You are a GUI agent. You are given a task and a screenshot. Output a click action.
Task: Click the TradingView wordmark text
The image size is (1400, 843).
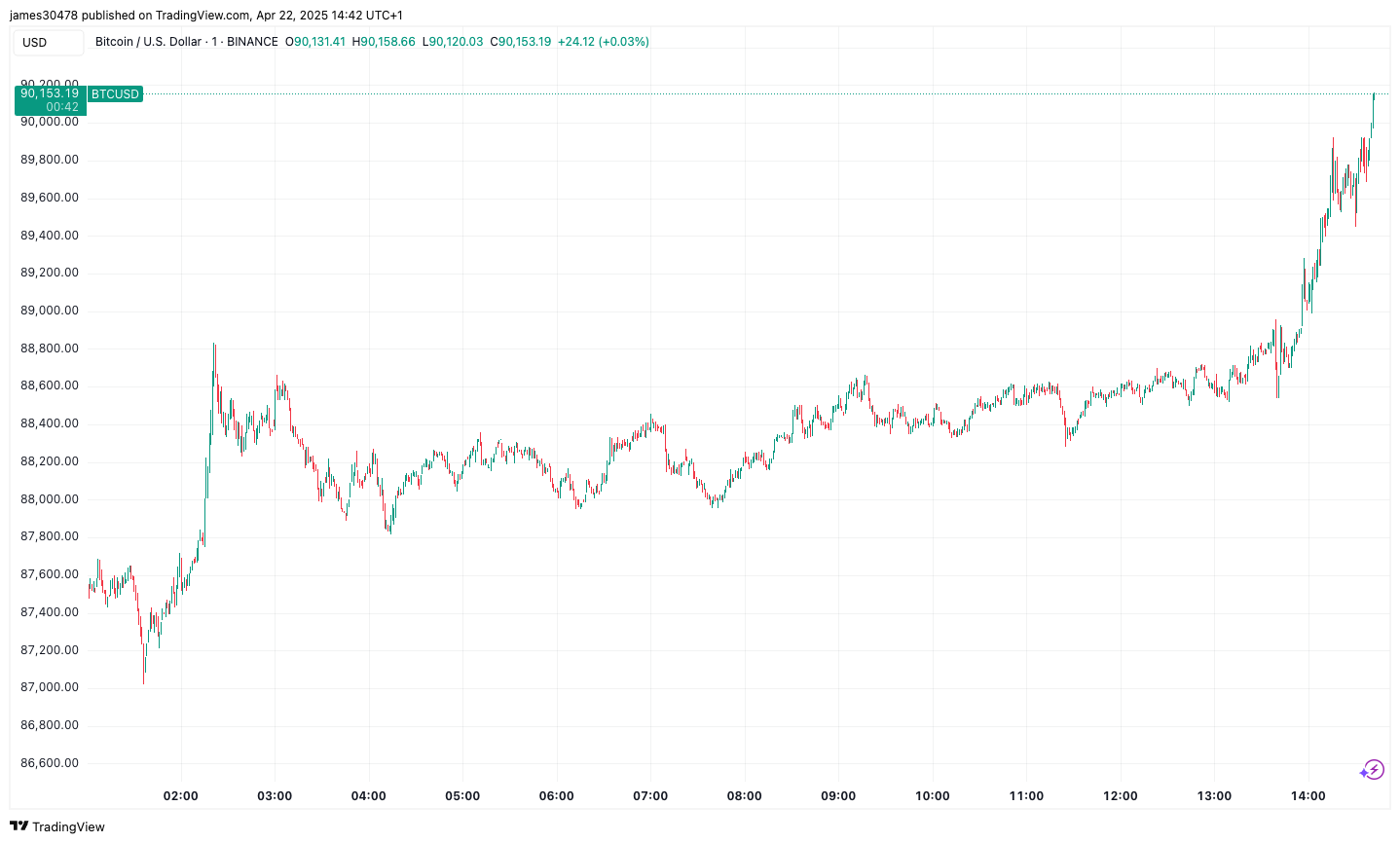coord(68,826)
